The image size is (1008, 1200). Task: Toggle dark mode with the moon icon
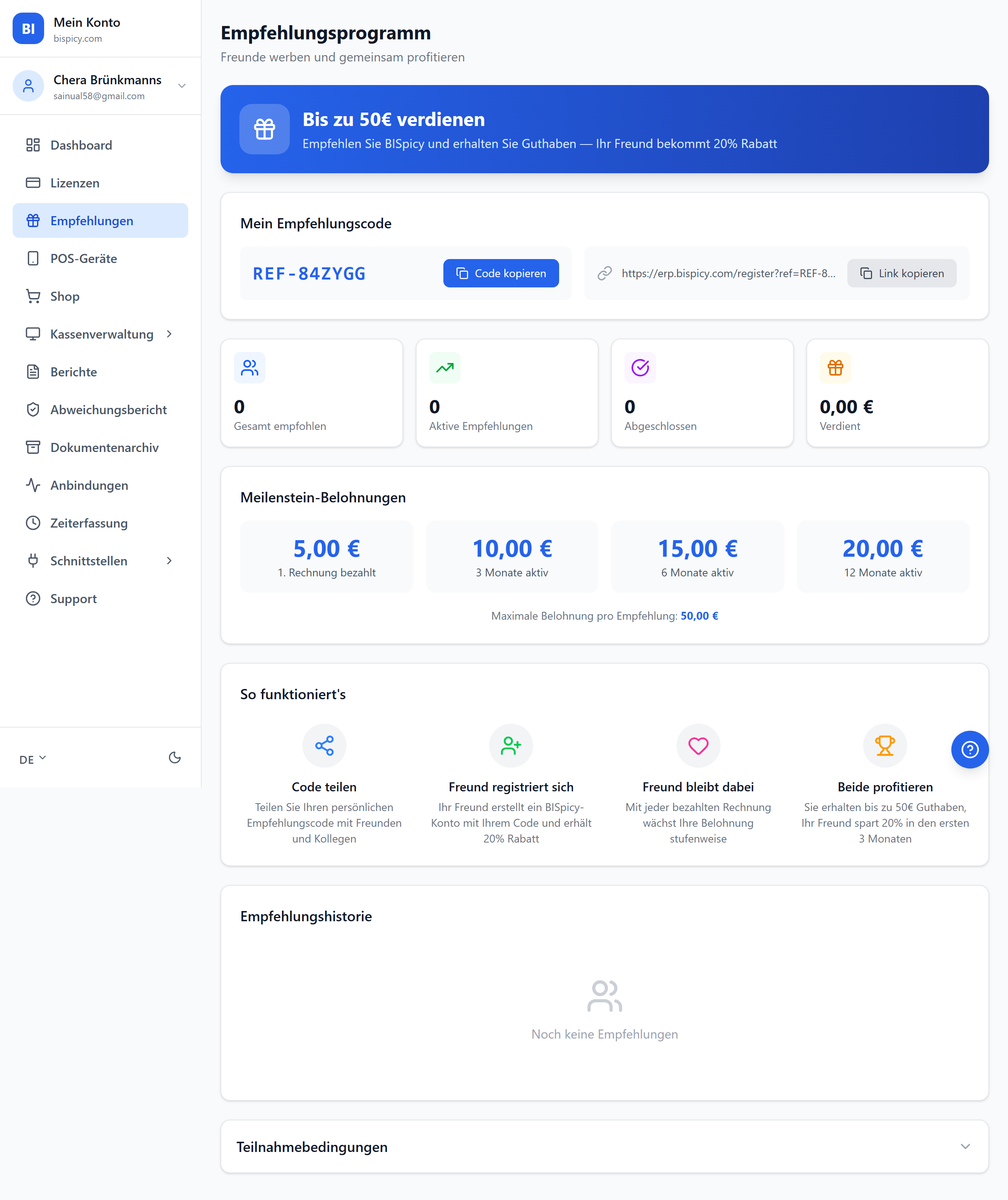click(x=175, y=758)
